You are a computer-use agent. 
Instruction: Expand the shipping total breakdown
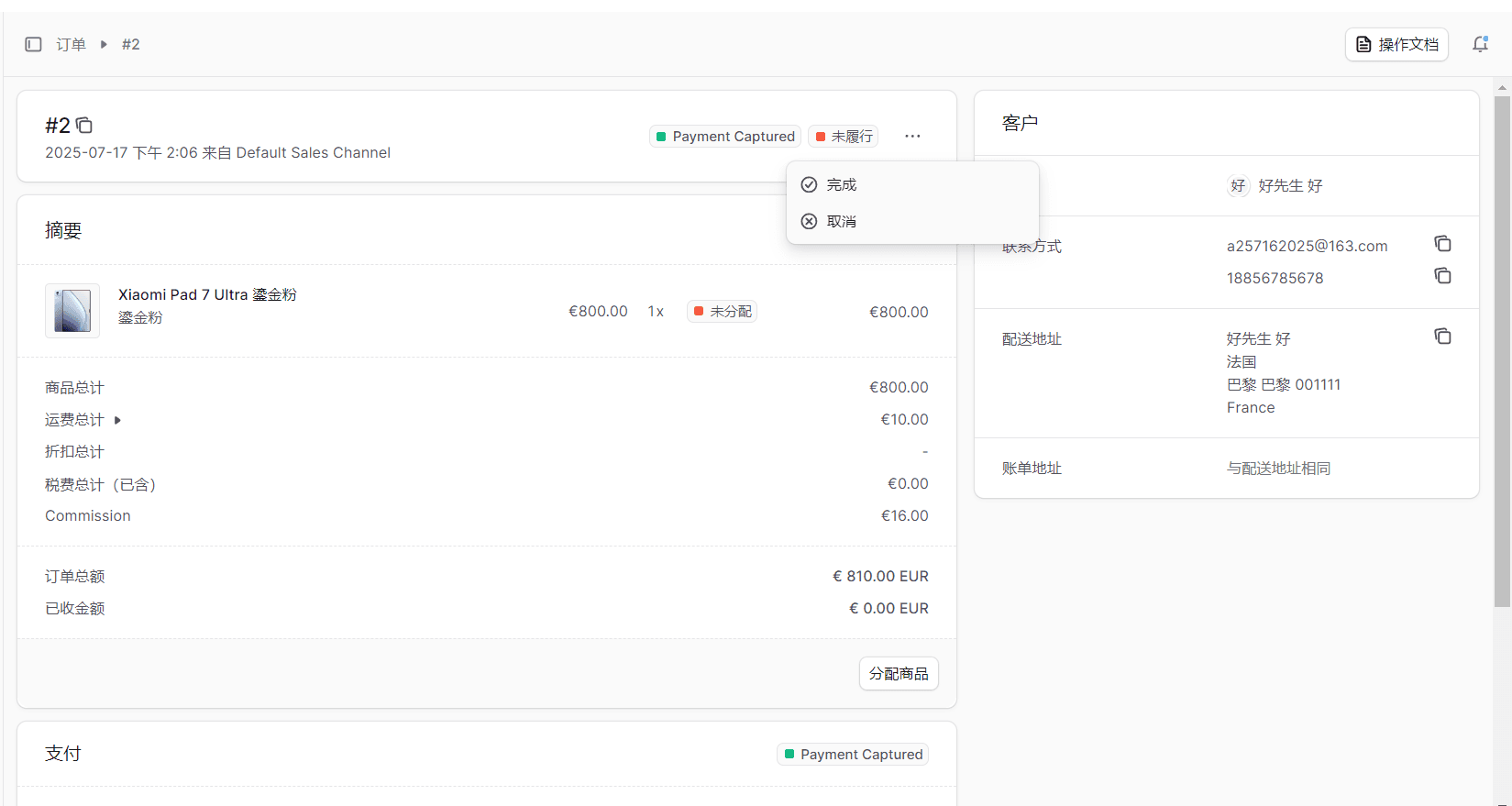point(117,420)
